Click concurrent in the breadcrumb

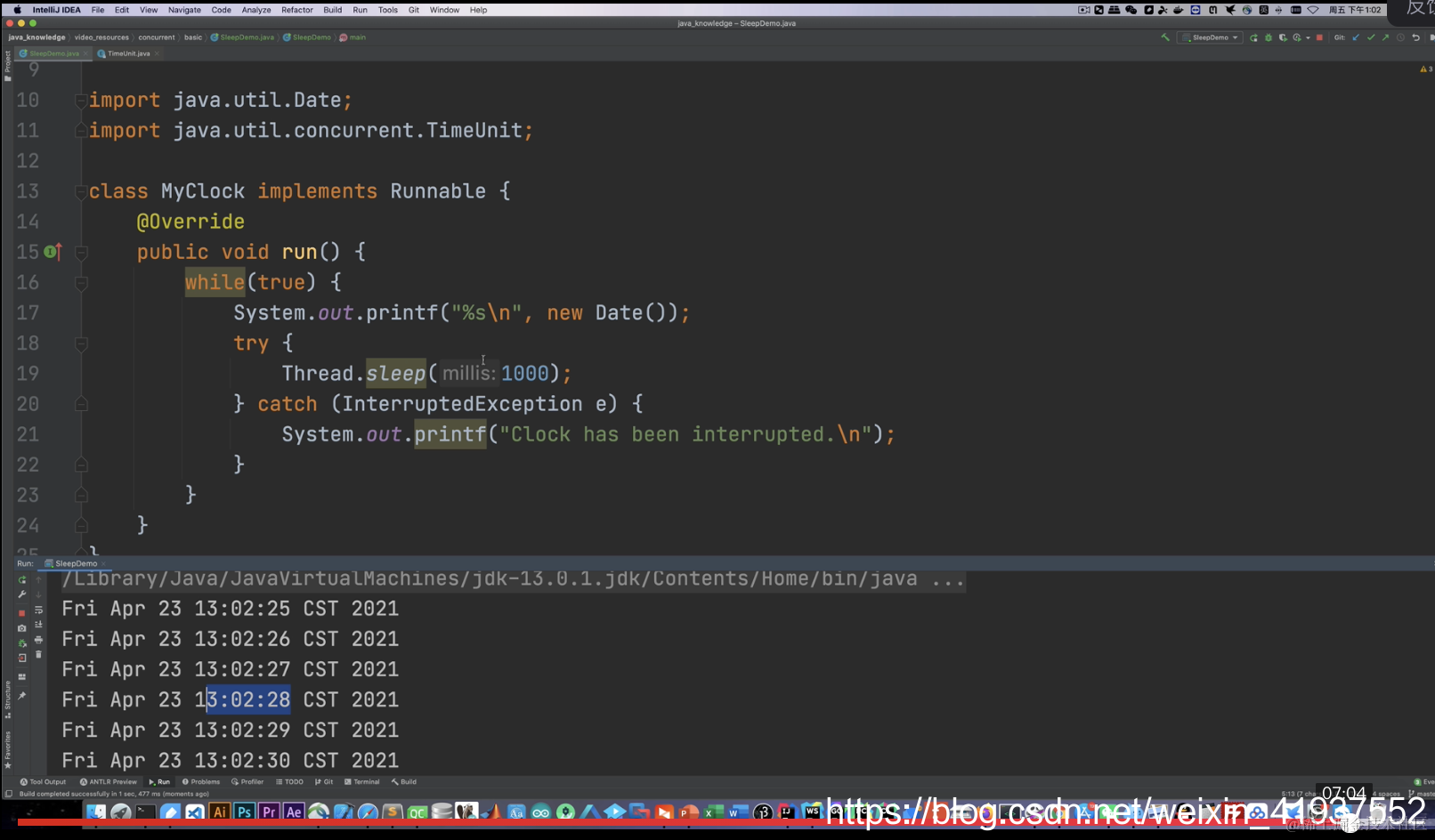tap(157, 37)
